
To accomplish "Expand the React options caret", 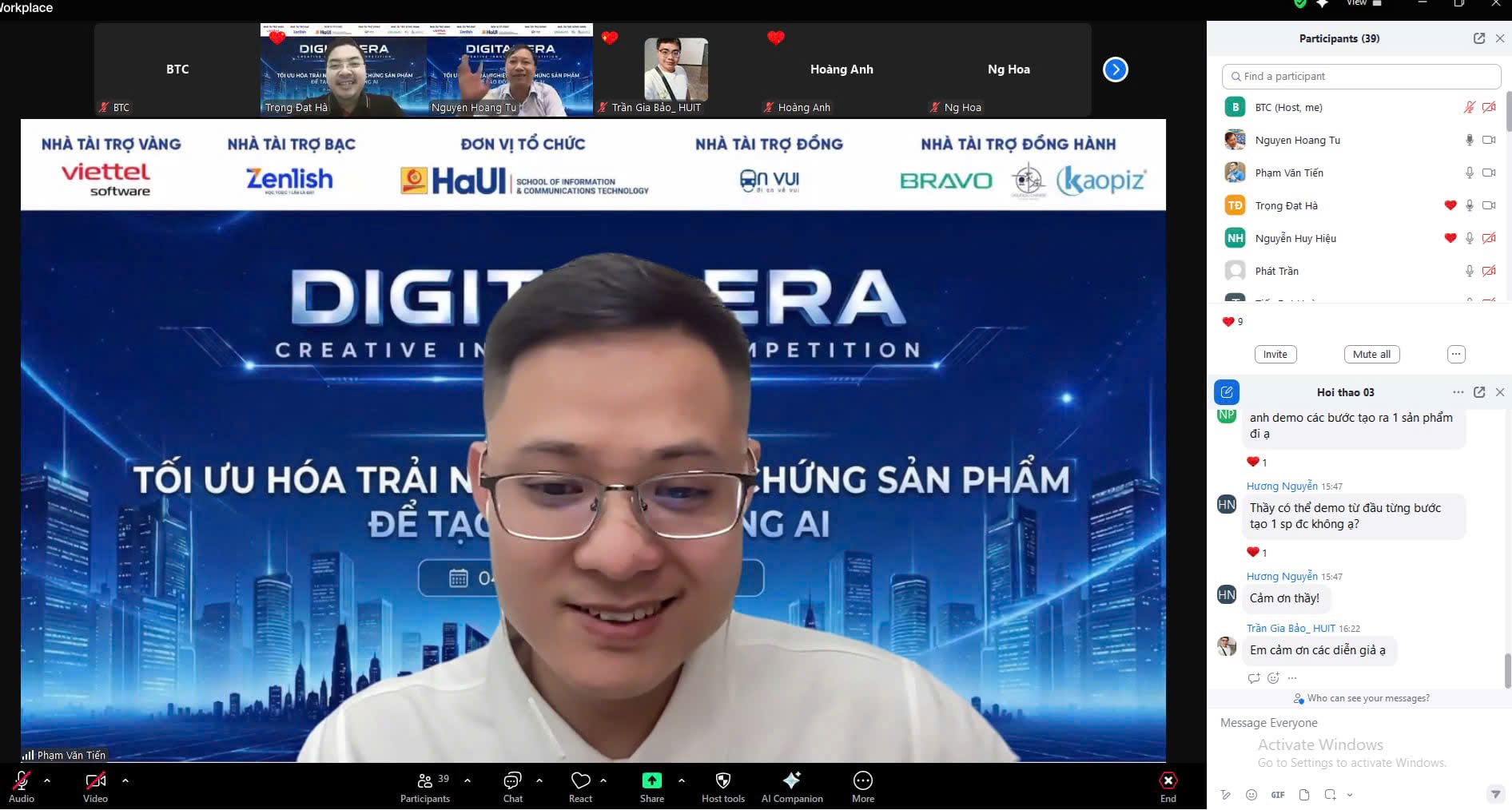I will click(x=603, y=780).
